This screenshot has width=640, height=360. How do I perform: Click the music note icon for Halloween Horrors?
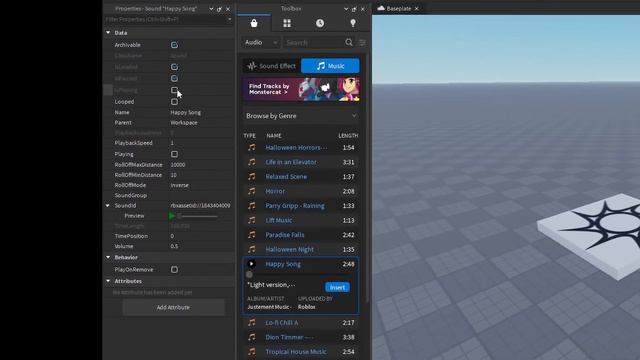(x=252, y=147)
